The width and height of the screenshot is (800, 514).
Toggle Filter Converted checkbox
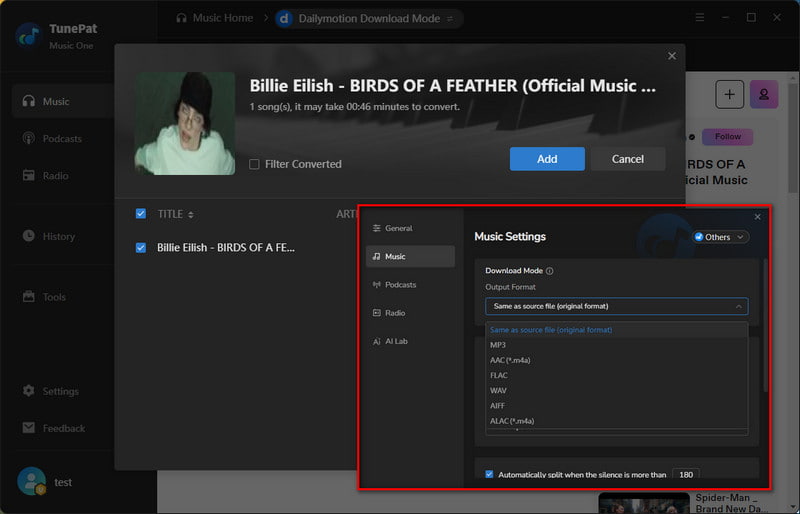click(254, 164)
